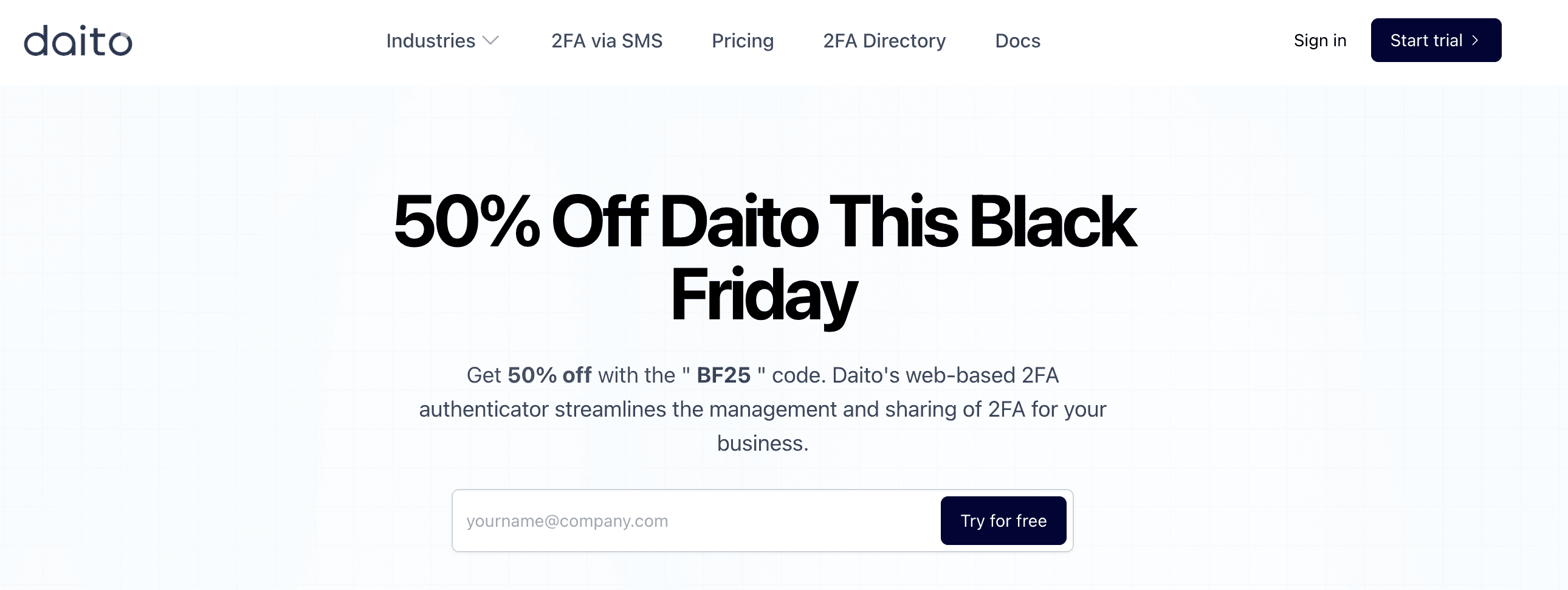Click the dot of the "i" in daito logo
The height and width of the screenshot is (590, 1568).
(x=81, y=29)
